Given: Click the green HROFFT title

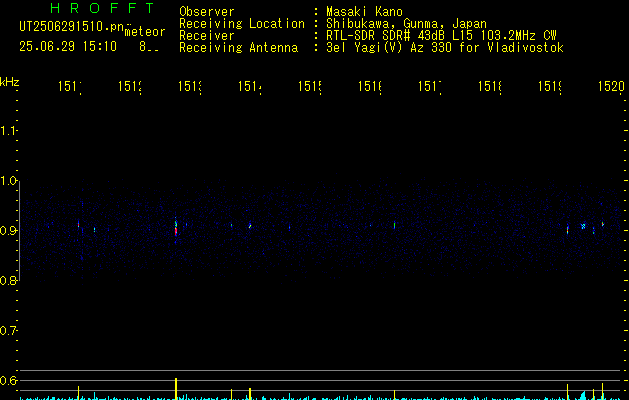Looking at the screenshot, I should pyautogui.click(x=103, y=8).
